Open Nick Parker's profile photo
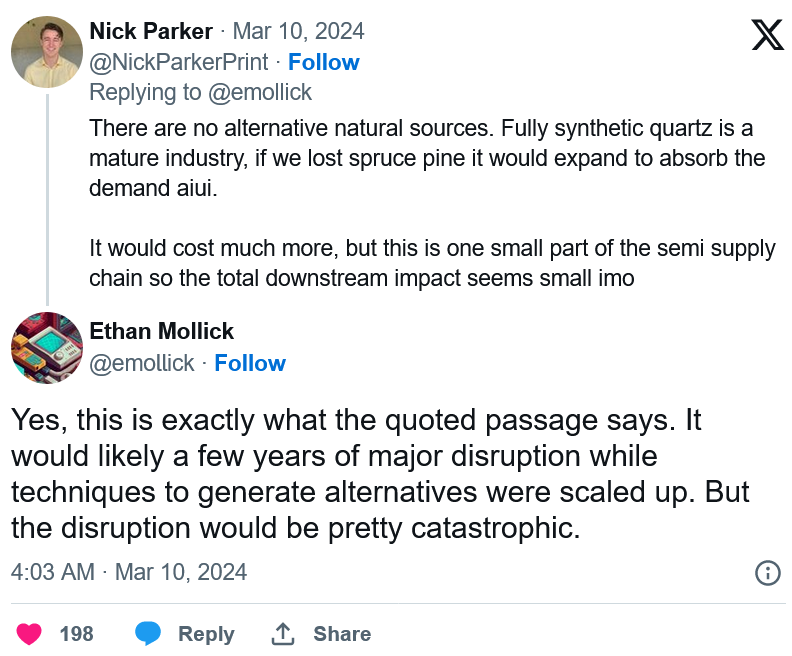Image resolution: width=792 pixels, height=656 pixels. (47, 52)
